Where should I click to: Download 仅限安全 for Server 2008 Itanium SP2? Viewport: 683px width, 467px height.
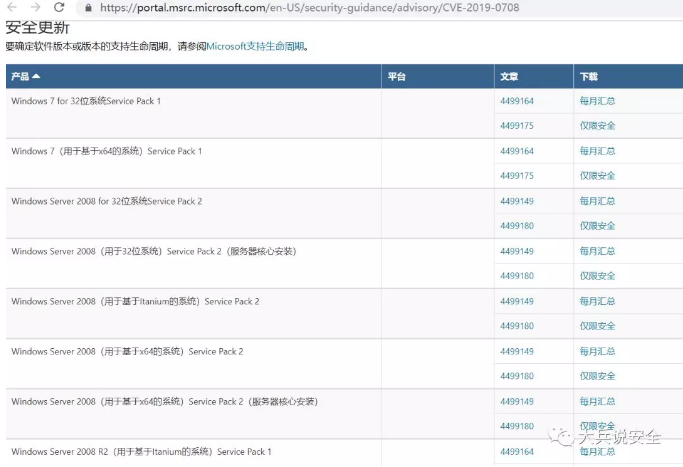coord(597,326)
